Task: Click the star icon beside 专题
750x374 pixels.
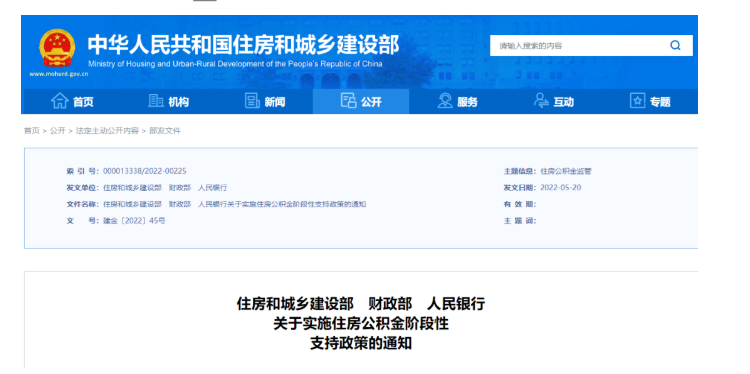Action: tap(638, 101)
